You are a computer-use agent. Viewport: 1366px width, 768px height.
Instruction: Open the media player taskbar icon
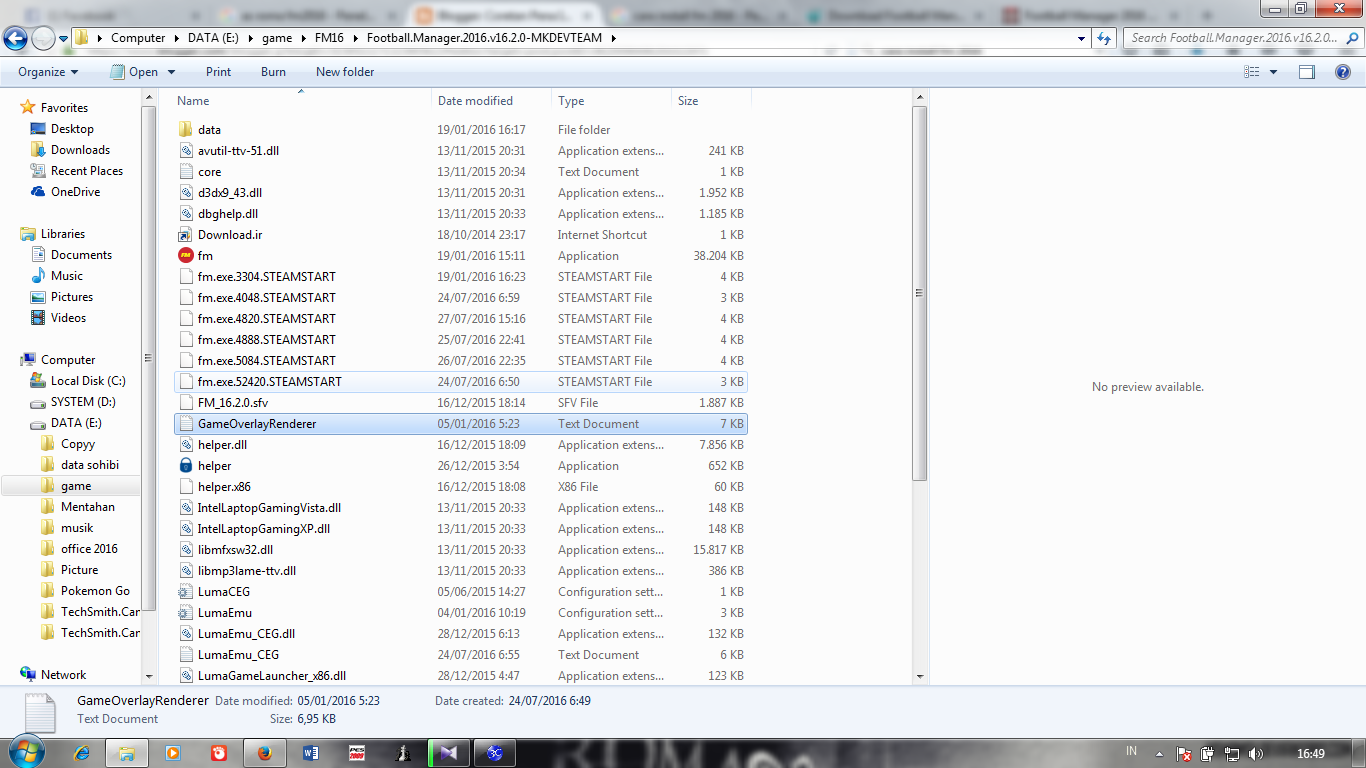click(172, 753)
